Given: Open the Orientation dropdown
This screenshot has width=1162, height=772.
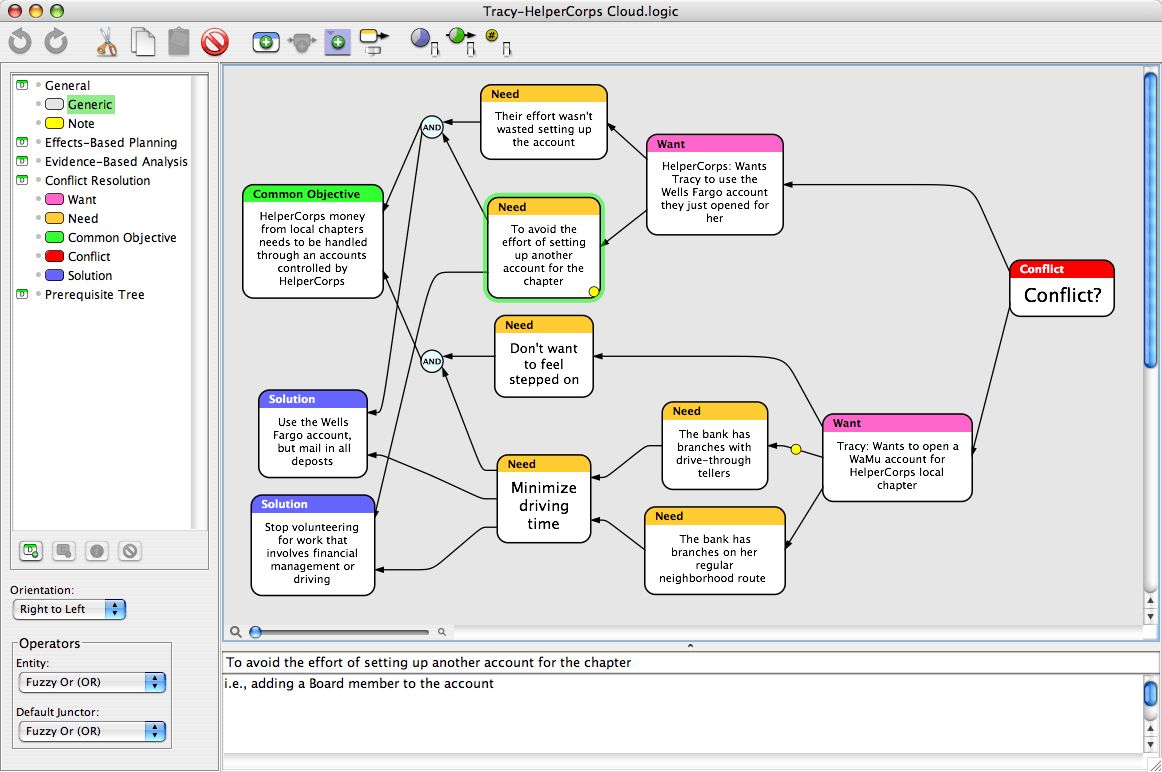Looking at the screenshot, I should [68, 609].
